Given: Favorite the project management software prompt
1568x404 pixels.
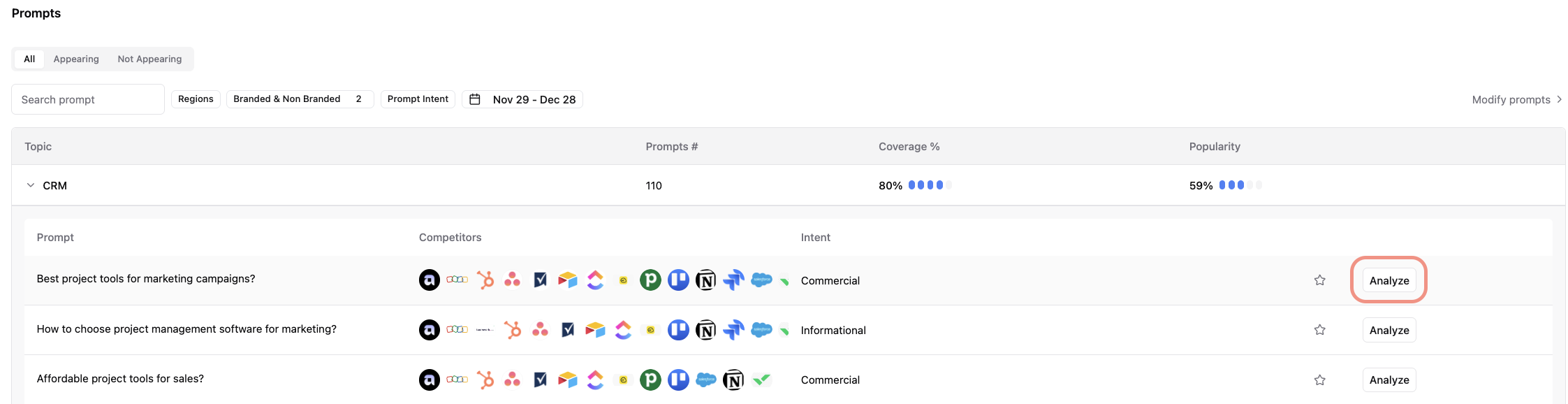Looking at the screenshot, I should pyautogui.click(x=1319, y=330).
